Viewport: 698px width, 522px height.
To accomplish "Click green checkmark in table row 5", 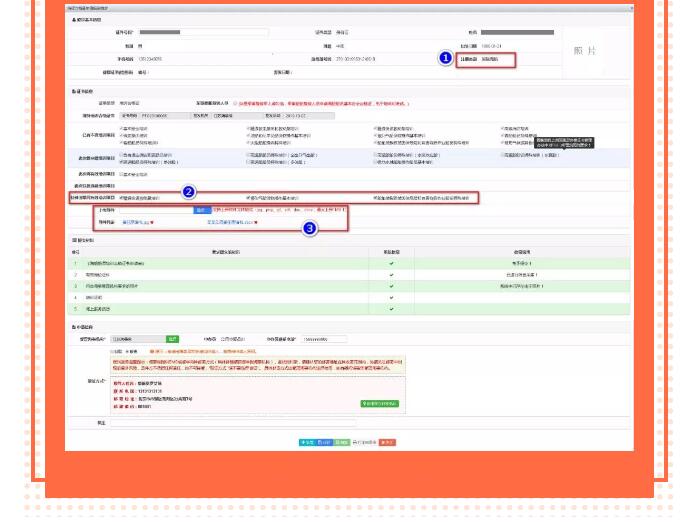I will click(391, 308).
